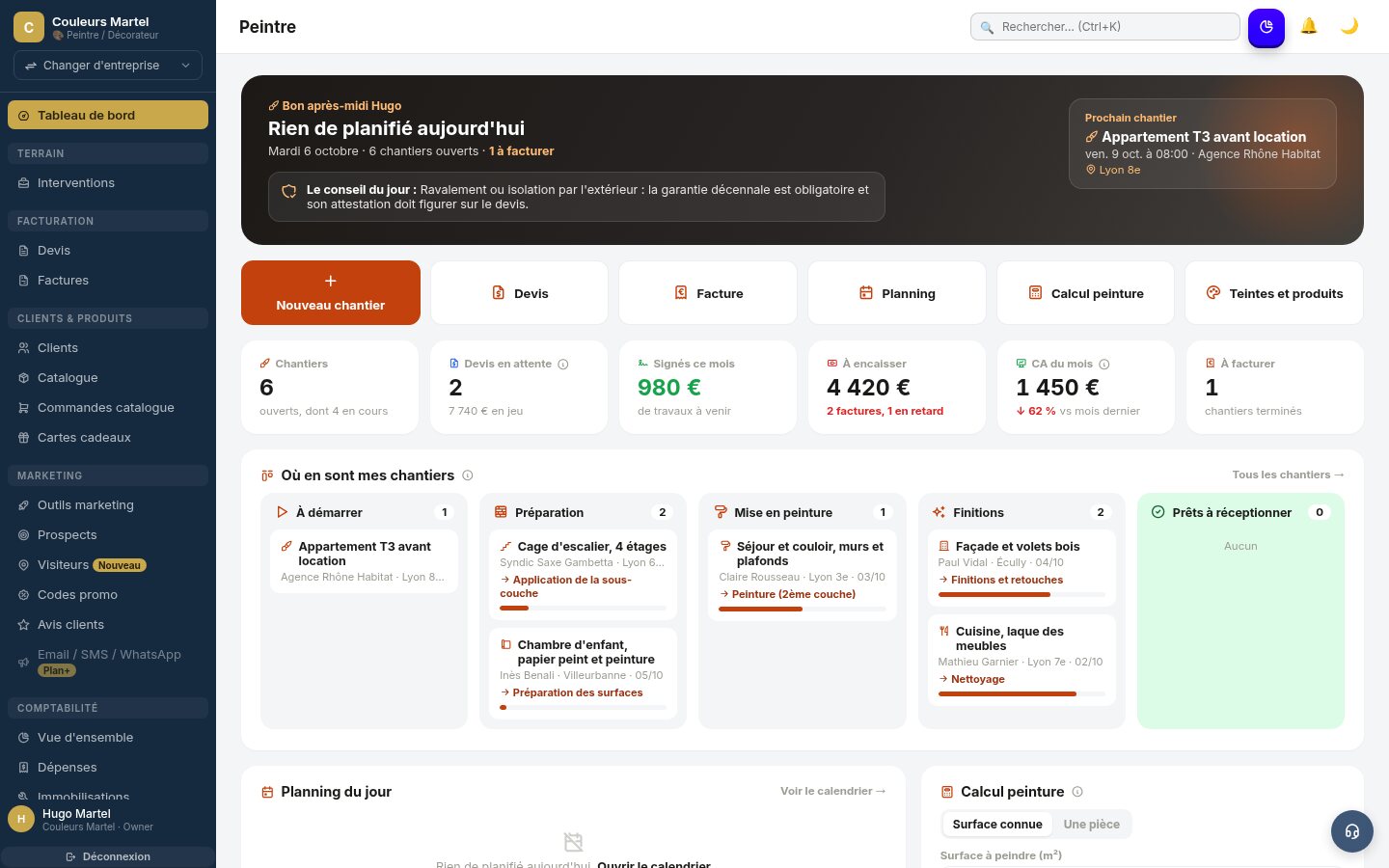Image resolution: width=1389 pixels, height=868 pixels.
Task: Click the search magnifier icon
Action: click(987, 27)
